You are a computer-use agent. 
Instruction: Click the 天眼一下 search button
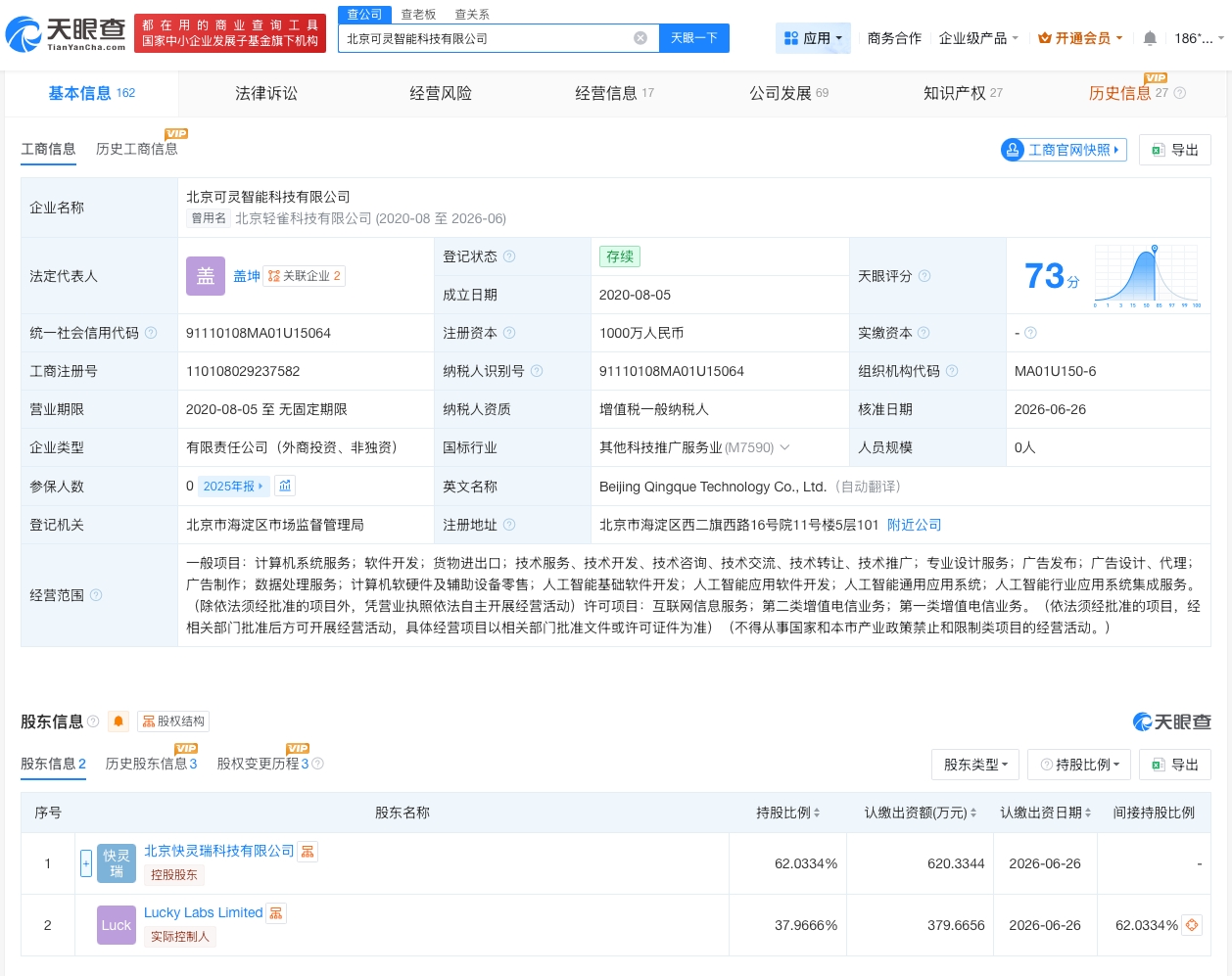click(693, 38)
